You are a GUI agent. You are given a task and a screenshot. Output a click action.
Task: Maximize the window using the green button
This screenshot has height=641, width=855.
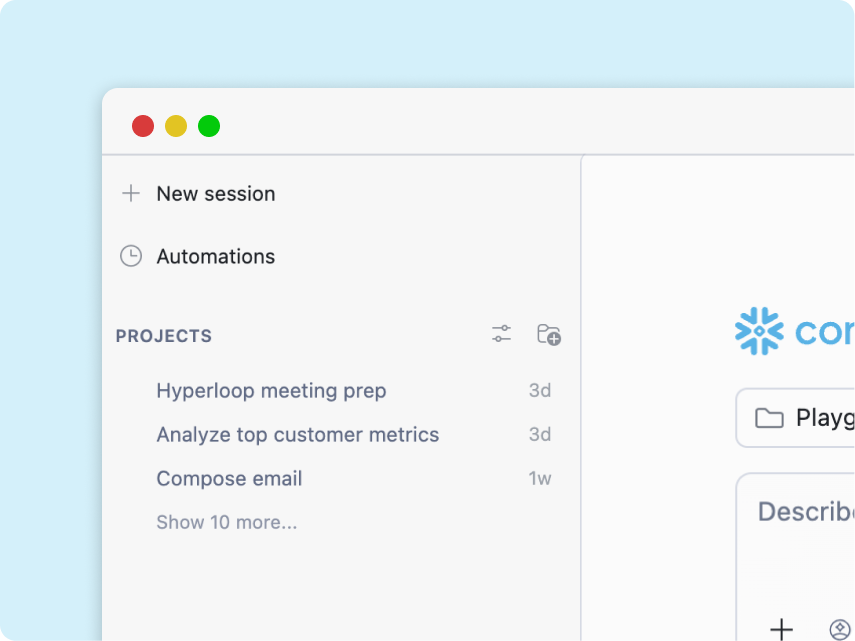click(209, 126)
